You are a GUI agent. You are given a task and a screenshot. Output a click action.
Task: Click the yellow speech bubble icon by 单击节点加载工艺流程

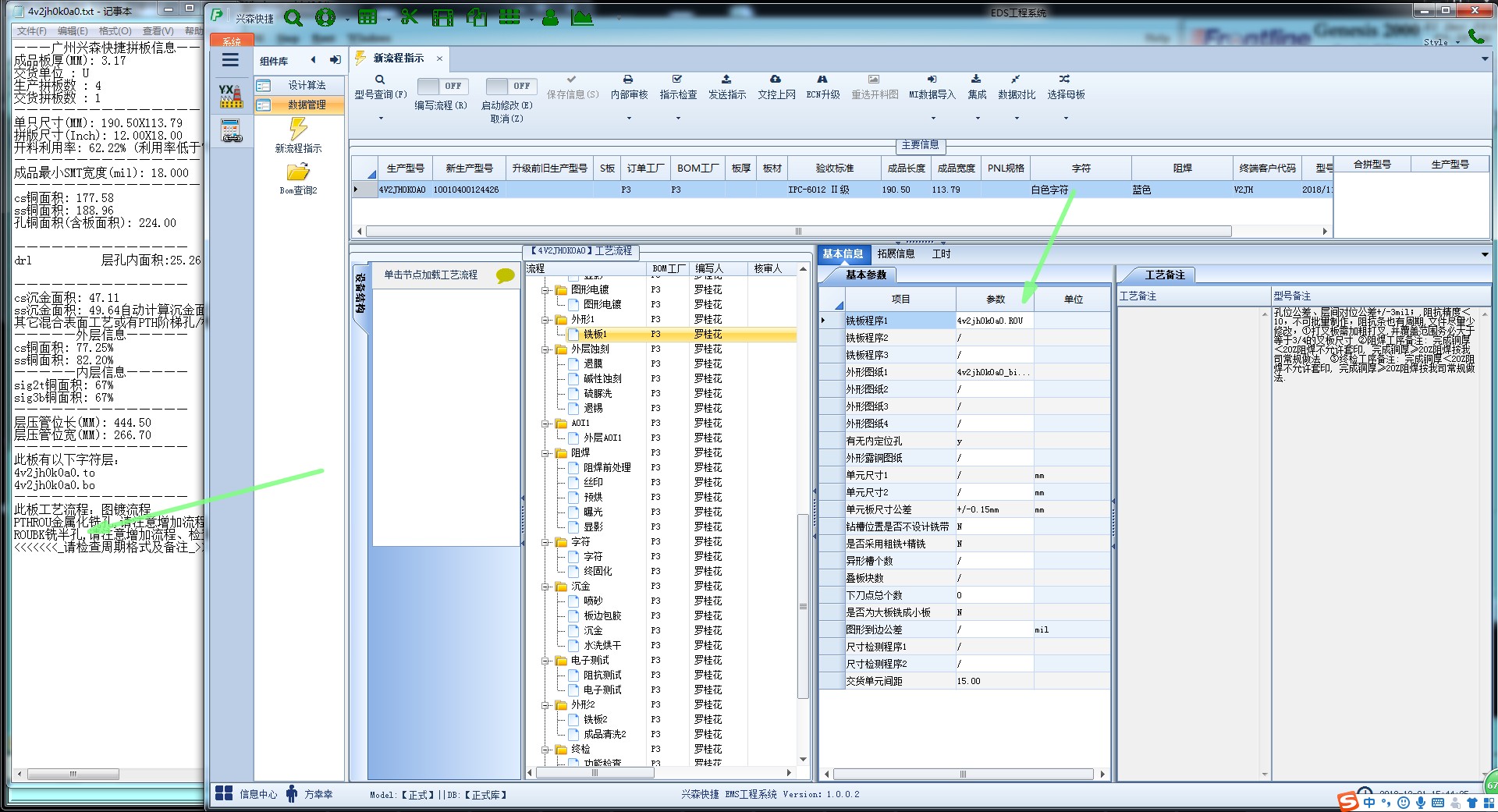tap(505, 275)
